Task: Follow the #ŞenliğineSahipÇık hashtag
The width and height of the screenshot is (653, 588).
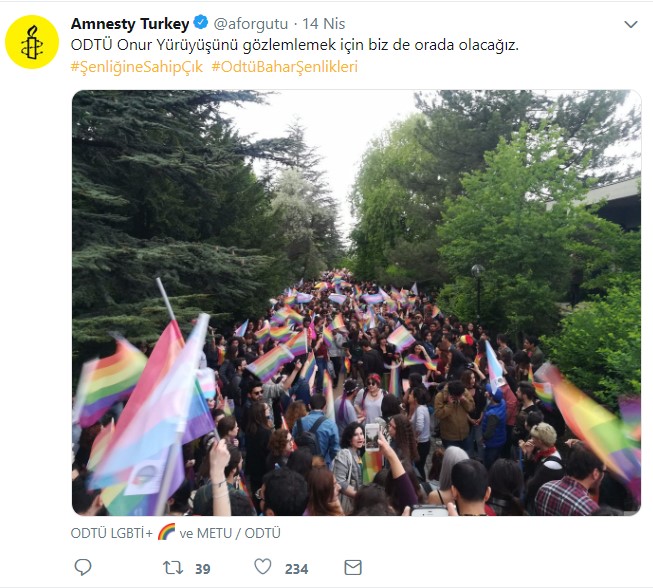Action: 137,67
